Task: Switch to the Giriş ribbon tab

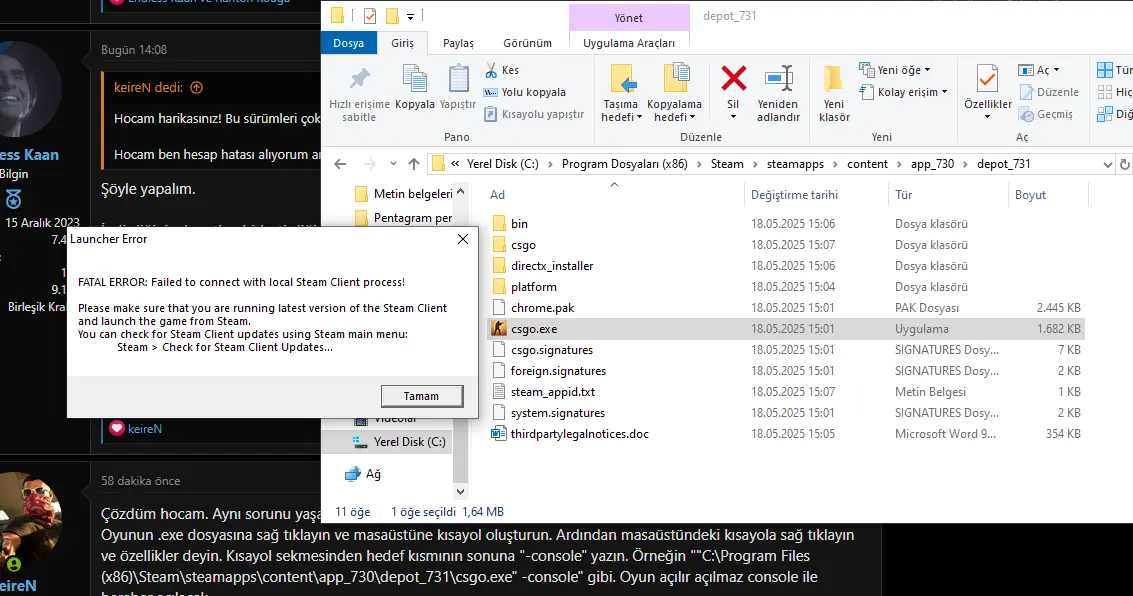Action: [x=402, y=43]
